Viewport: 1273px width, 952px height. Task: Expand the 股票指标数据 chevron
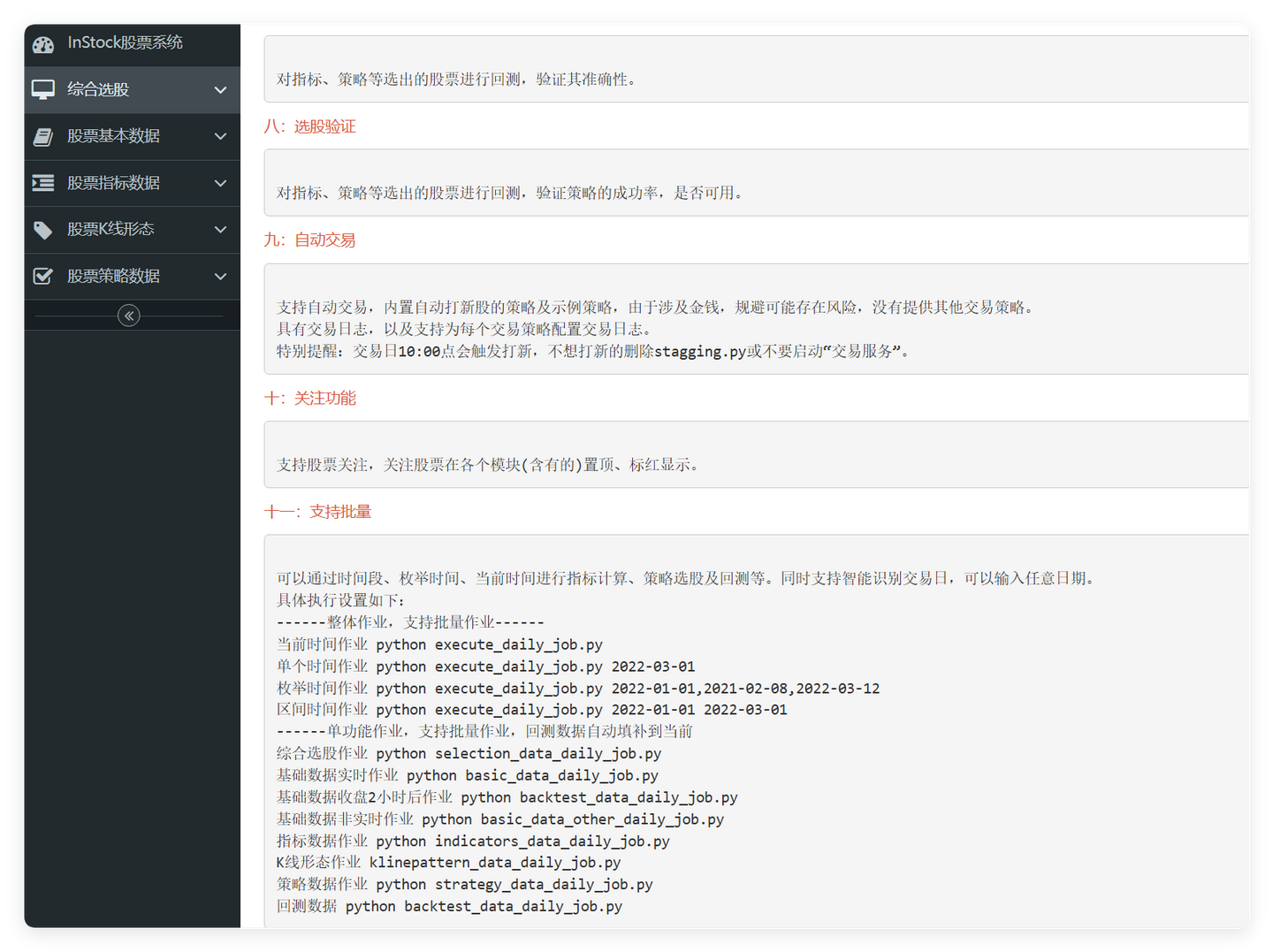221,183
